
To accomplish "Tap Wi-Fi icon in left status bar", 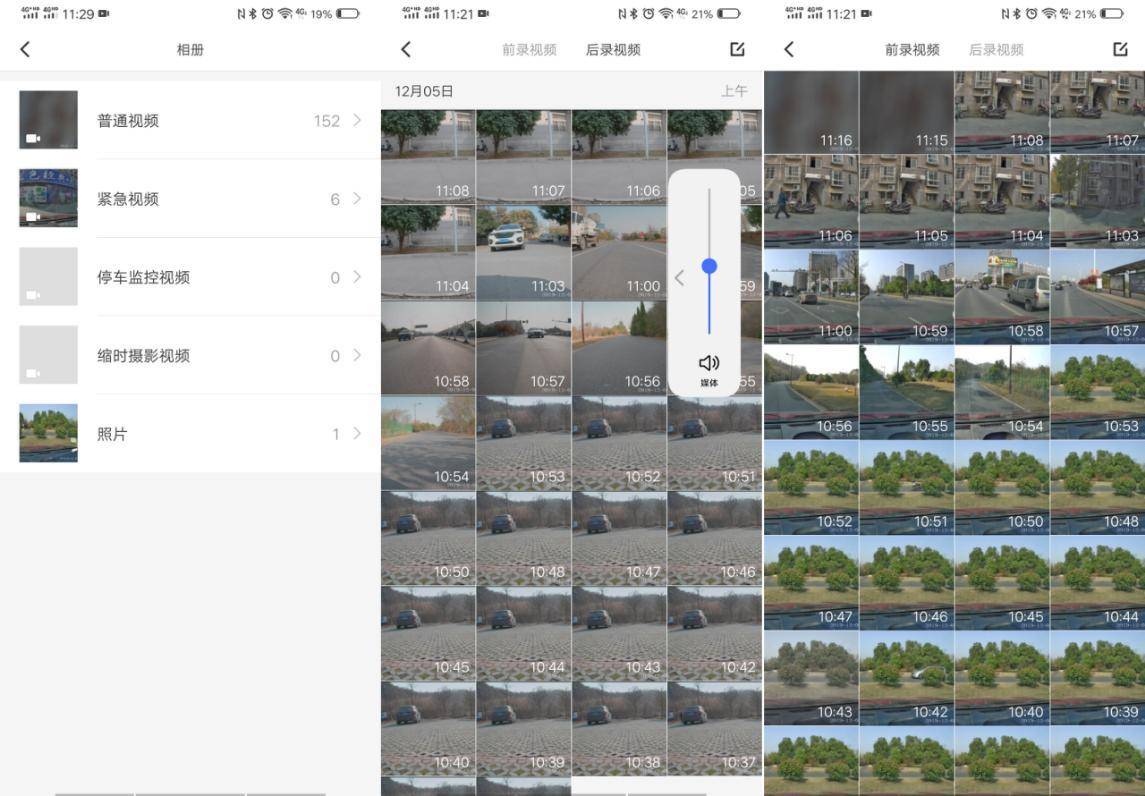I will (x=285, y=14).
